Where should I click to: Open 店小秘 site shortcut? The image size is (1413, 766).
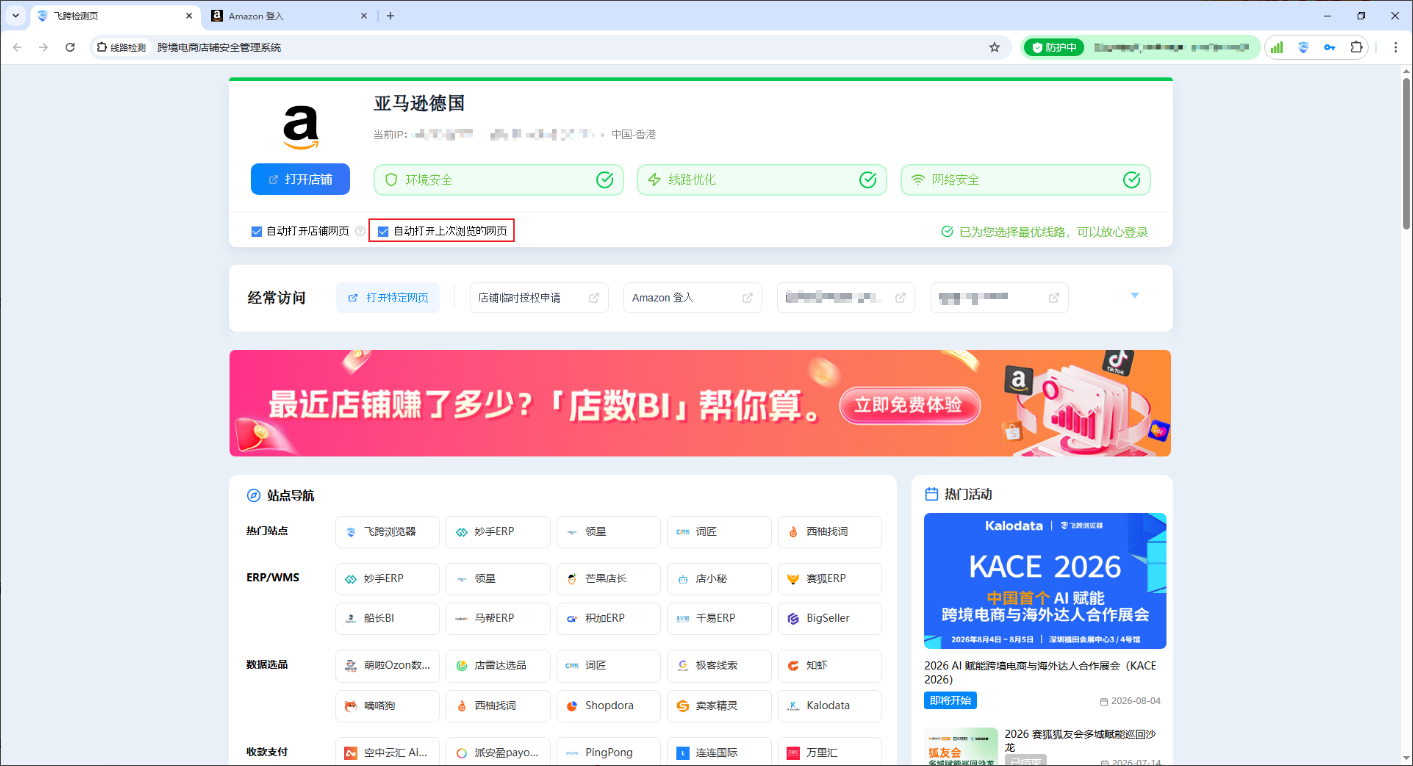click(719, 579)
